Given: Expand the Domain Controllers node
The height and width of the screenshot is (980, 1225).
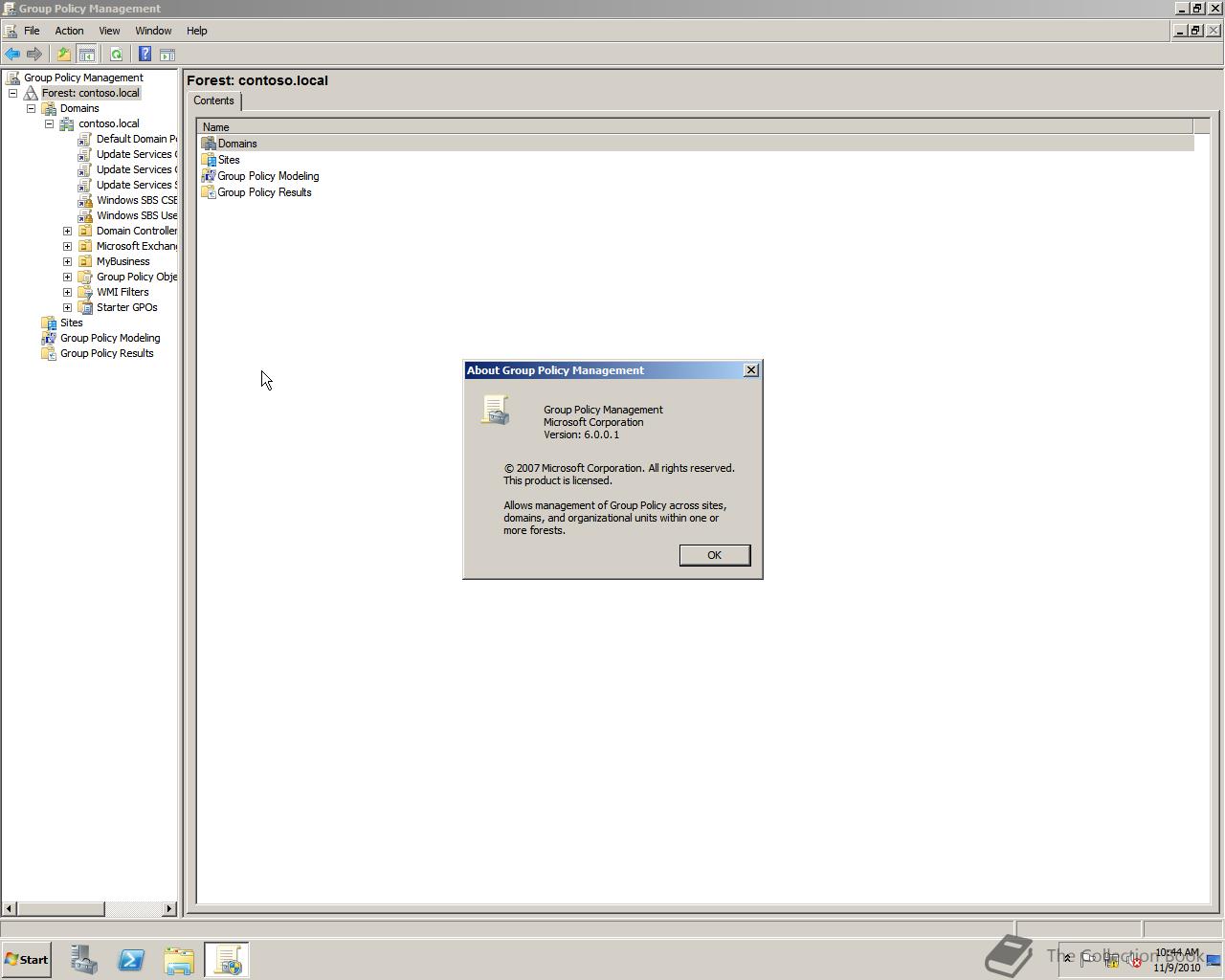Looking at the screenshot, I should (x=68, y=231).
